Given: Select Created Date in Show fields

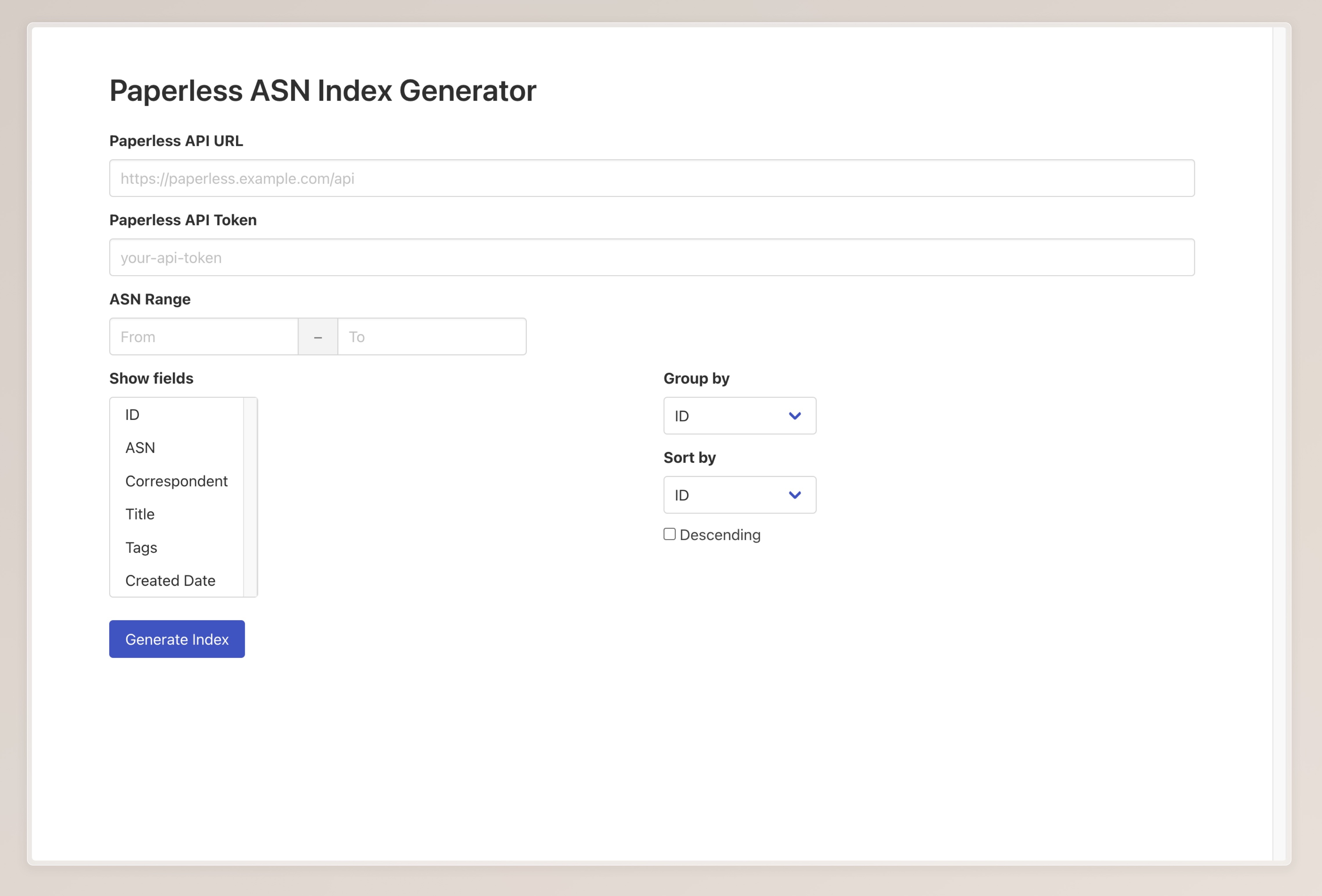Looking at the screenshot, I should click(170, 580).
